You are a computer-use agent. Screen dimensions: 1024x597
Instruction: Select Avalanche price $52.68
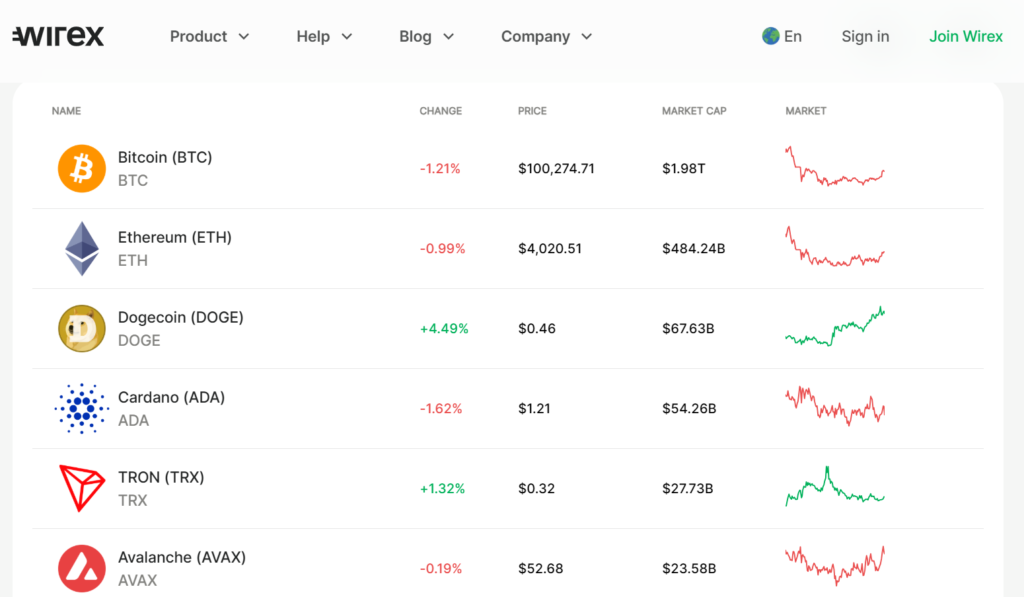point(541,568)
